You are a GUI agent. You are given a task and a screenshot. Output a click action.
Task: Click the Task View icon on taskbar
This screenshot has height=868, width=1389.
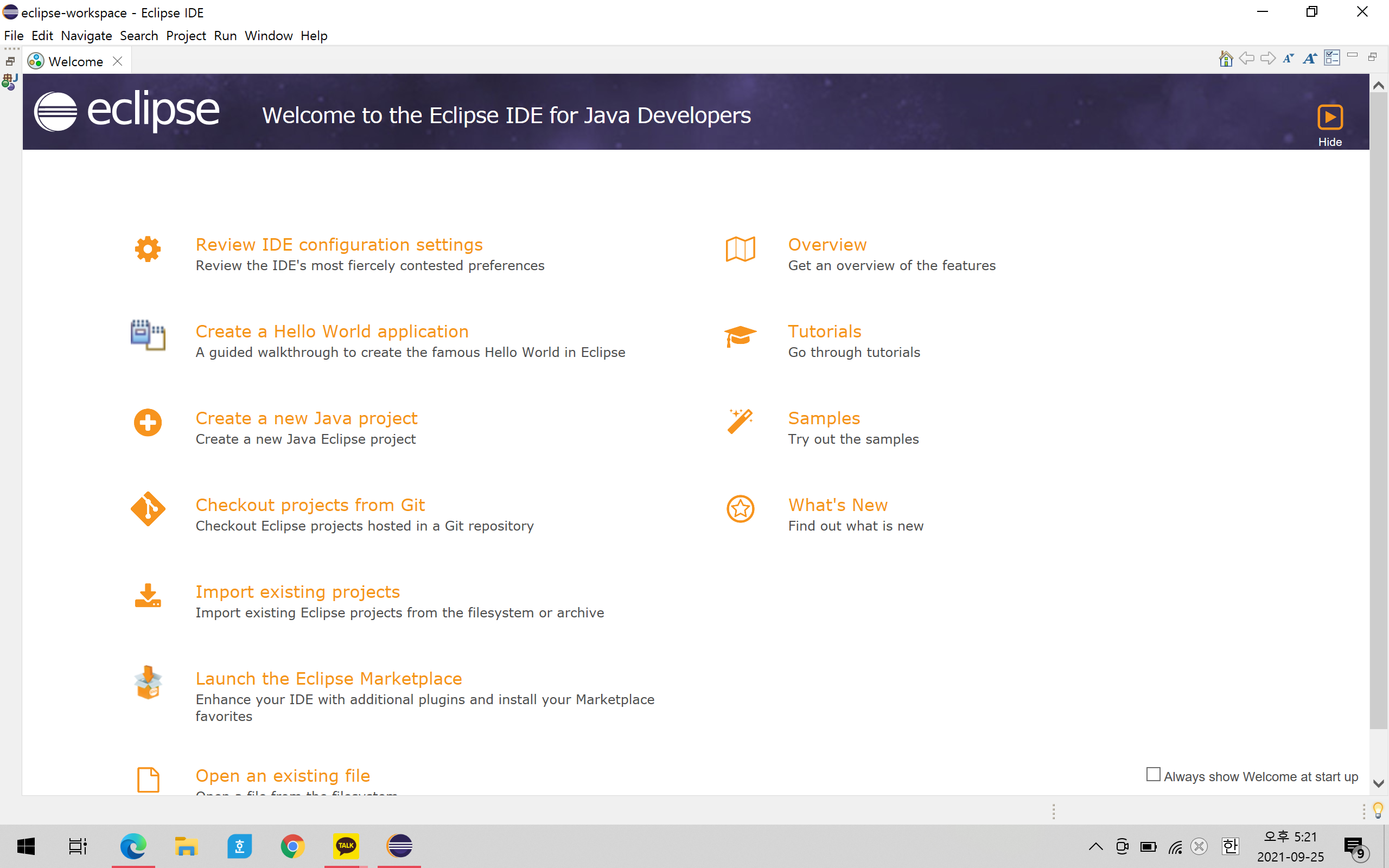point(78,846)
